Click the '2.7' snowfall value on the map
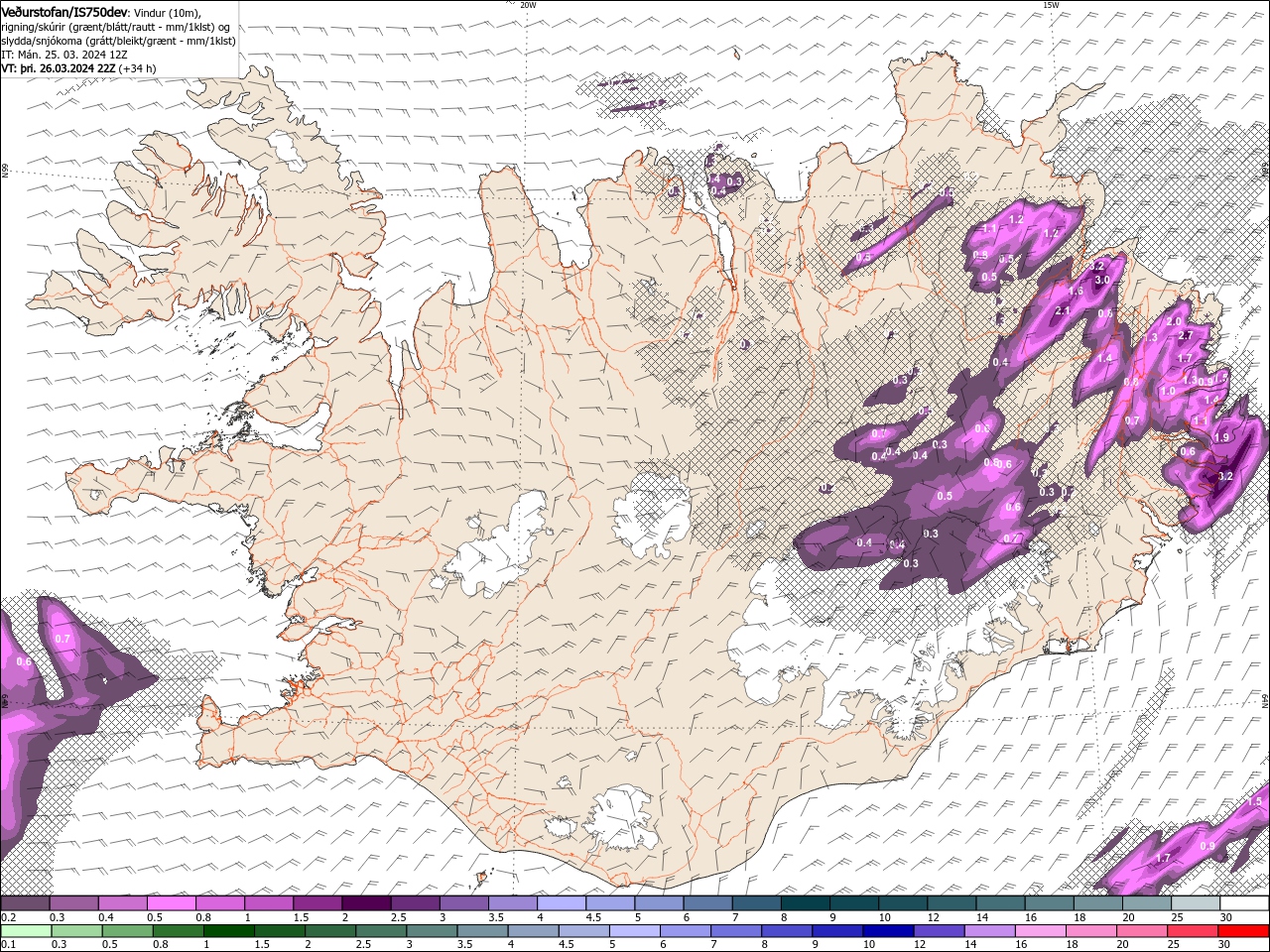This screenshot has width=1270, height=952. pos(1185,336)
